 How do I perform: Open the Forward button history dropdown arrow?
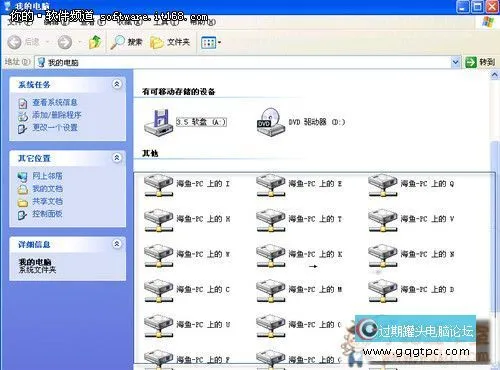tap(80, 42)
